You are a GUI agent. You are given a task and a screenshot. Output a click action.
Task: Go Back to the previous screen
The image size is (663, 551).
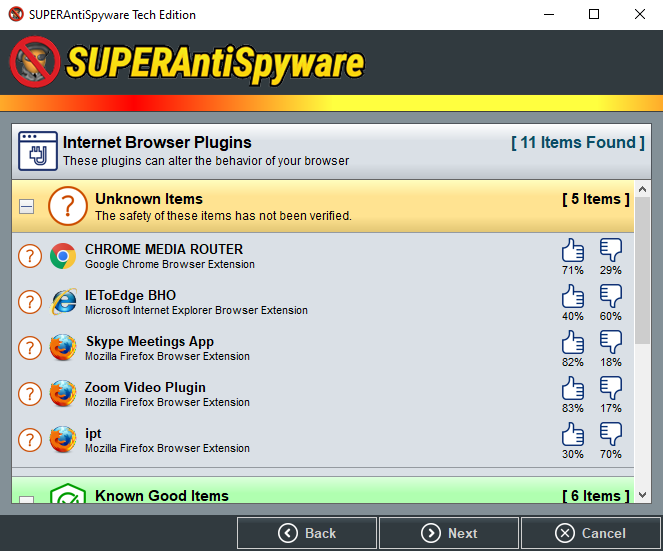(307, 533)
